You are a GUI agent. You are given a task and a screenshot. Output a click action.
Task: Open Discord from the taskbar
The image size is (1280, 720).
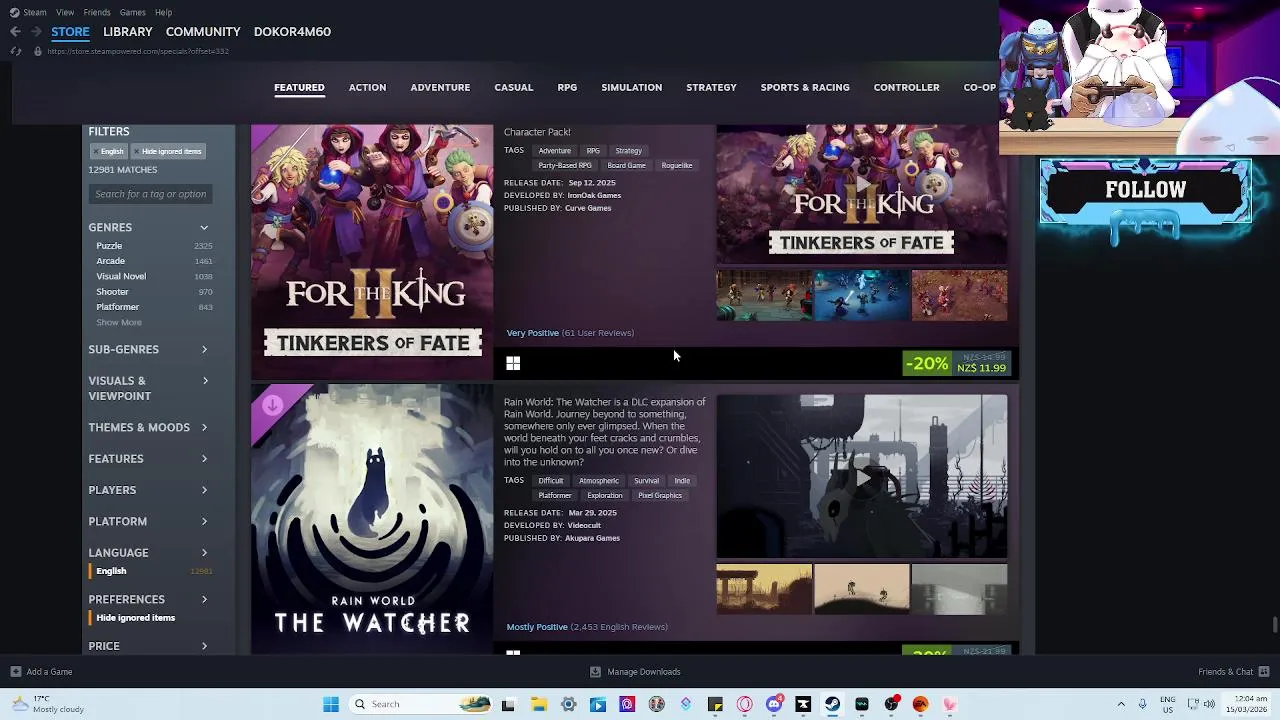774,704
